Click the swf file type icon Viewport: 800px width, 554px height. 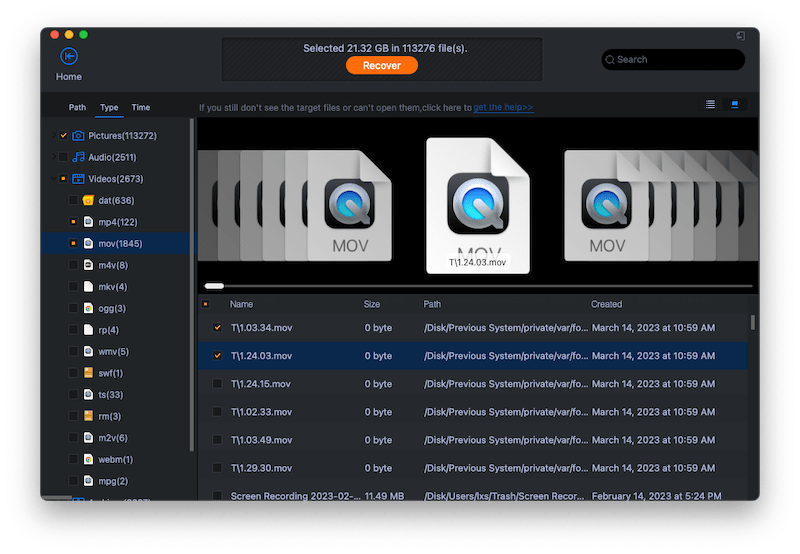pos(88,373)
